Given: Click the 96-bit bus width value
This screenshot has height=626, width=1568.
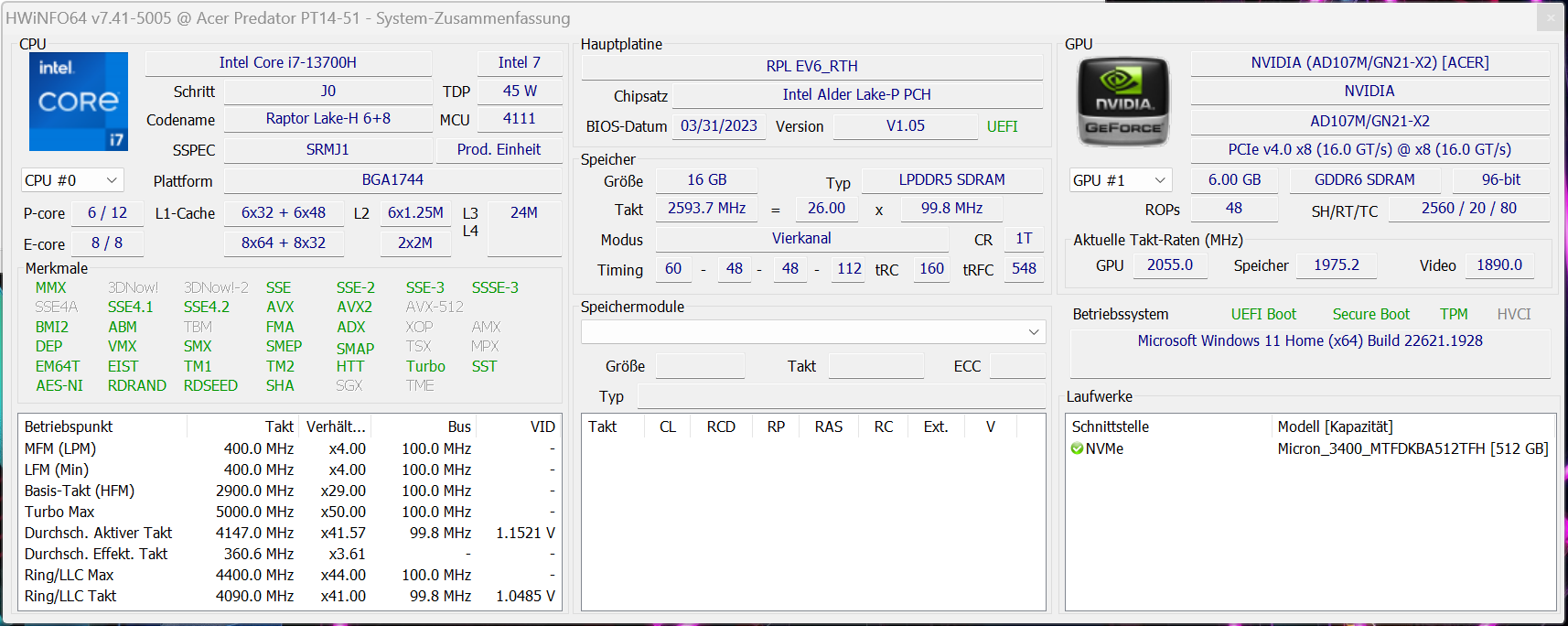Looking at the screenshot, I should click(x=1501, y=179).
